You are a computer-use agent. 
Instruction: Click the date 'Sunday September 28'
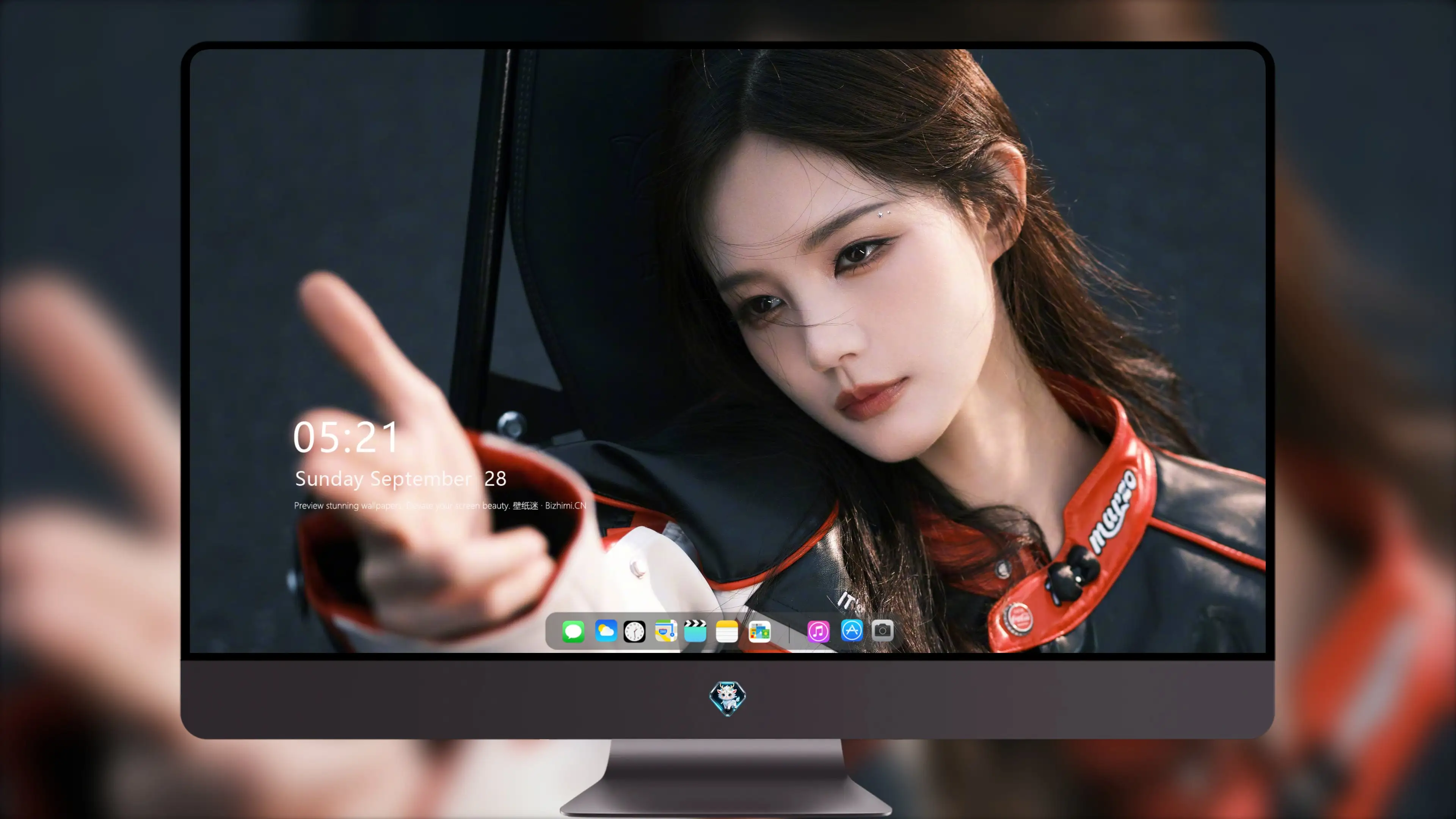tap(401, 479)
